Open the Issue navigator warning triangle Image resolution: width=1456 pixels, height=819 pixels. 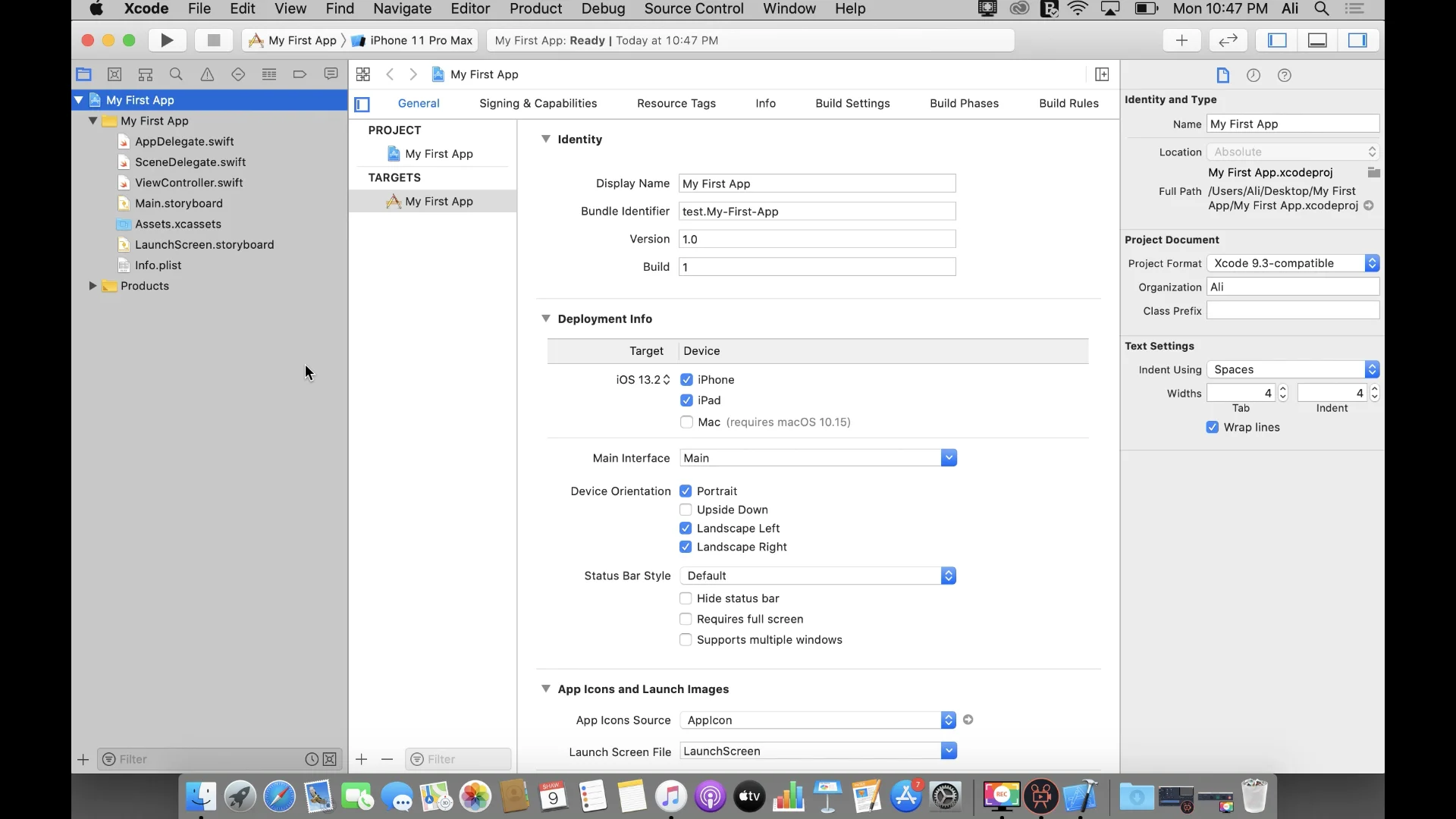click(x=207, y=74)
